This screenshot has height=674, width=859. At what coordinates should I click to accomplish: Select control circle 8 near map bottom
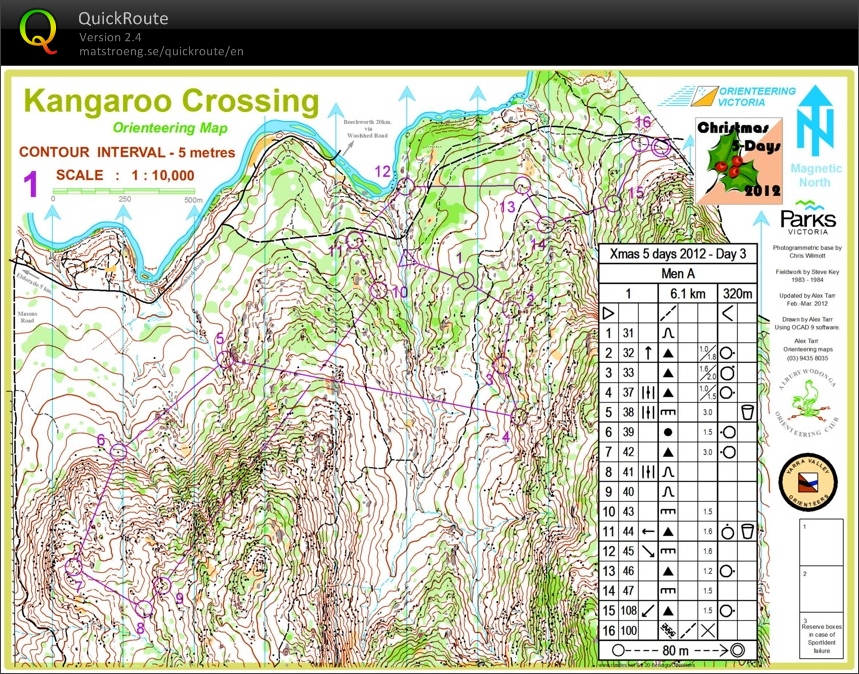(143, 609)
